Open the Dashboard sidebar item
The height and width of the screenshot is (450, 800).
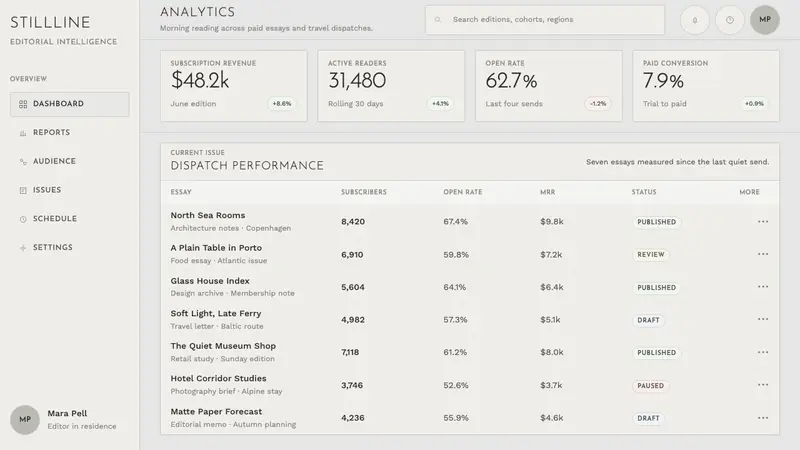pos(69,104)
